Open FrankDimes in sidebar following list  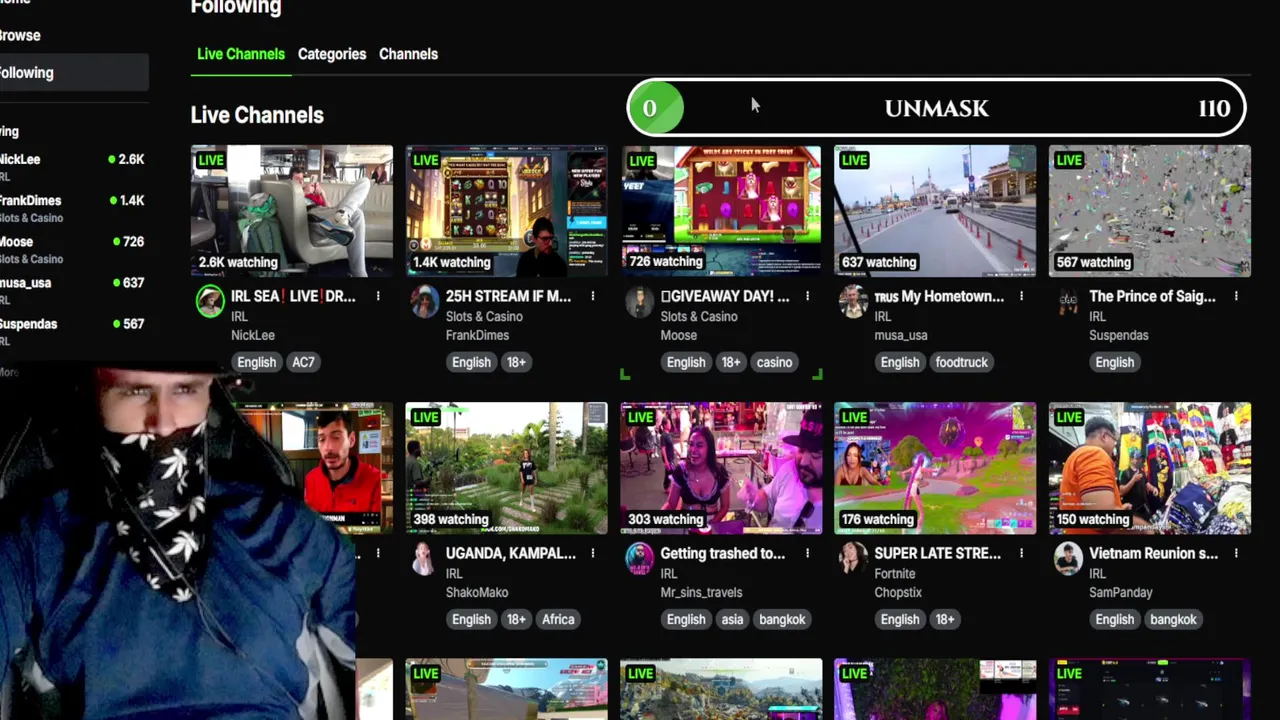pos(72,208)
